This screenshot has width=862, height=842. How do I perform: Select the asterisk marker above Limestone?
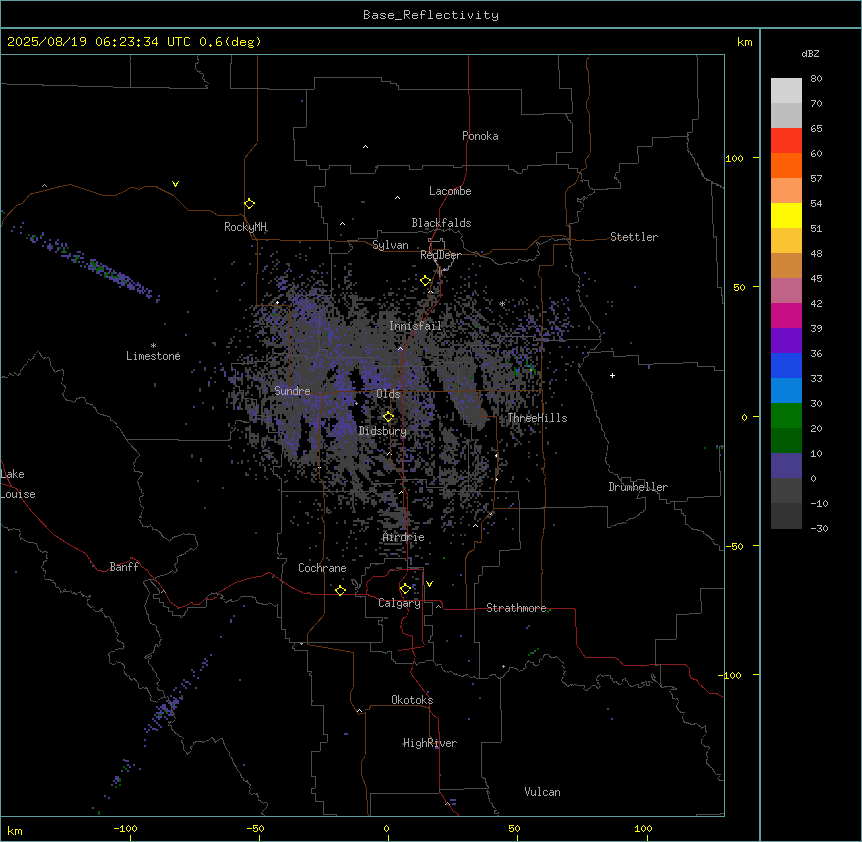153,346
